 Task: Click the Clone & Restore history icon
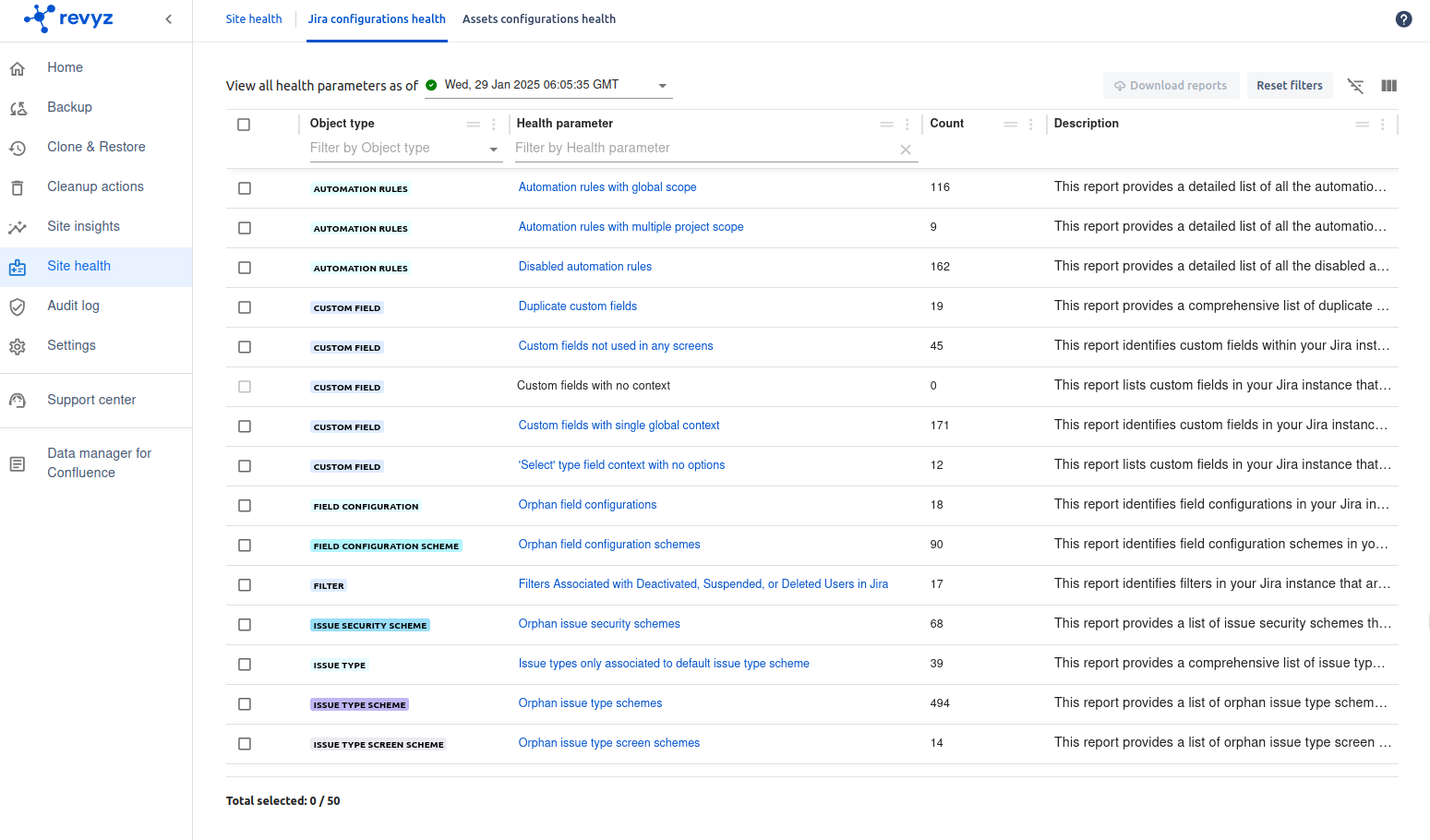coord(18,148)
